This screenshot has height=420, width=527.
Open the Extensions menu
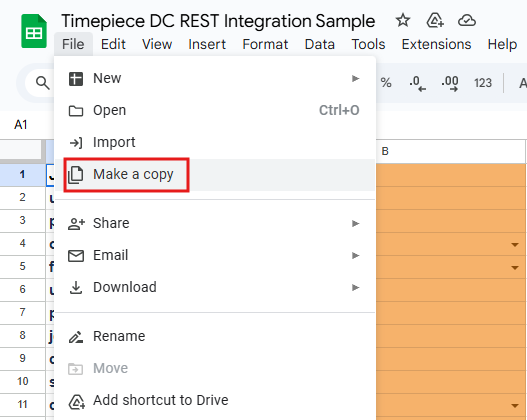coord(436,44)
